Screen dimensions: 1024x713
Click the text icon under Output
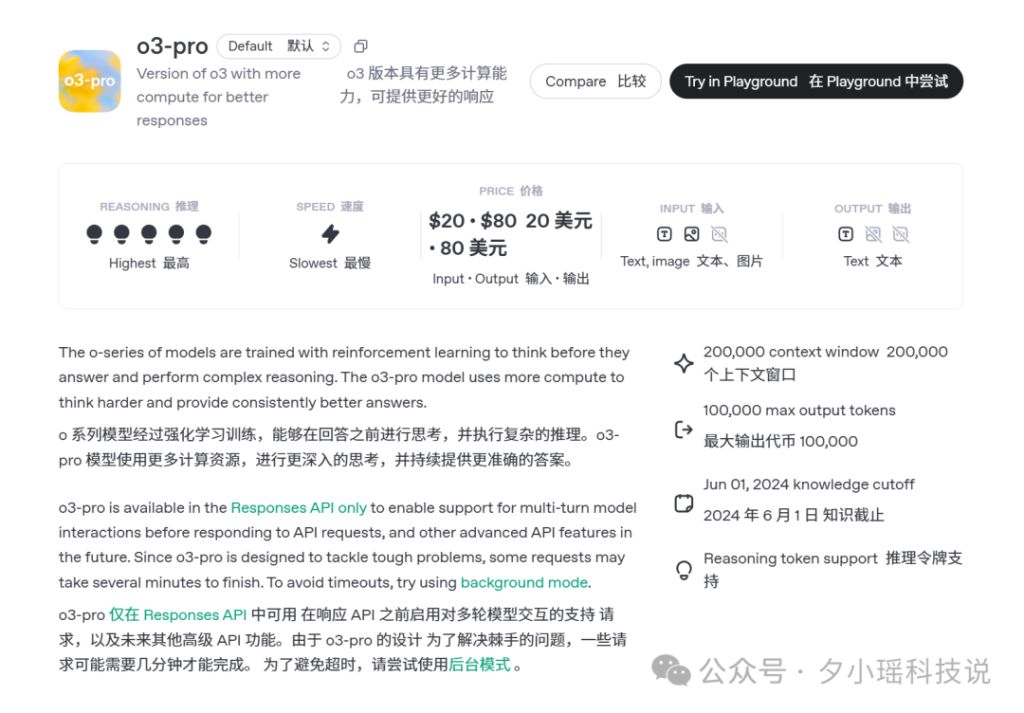point(845,234)
